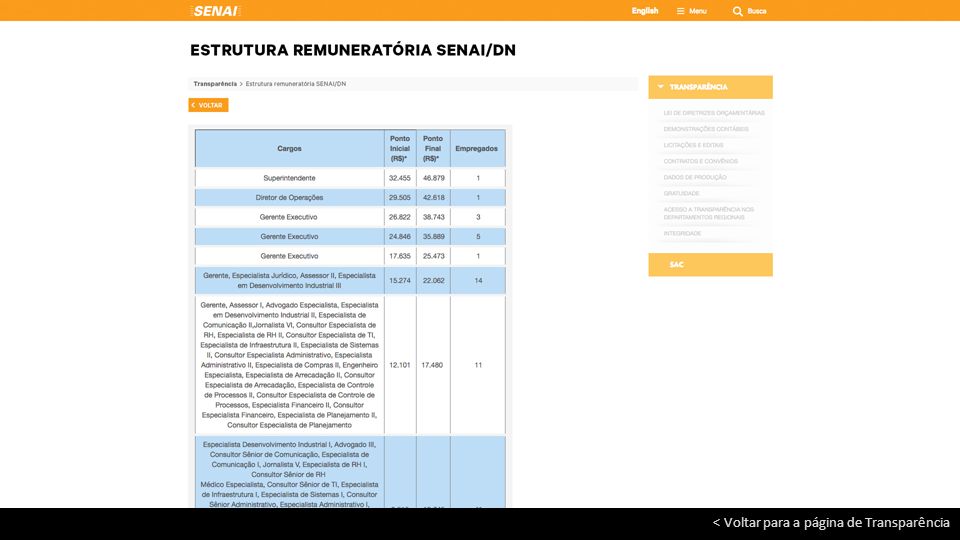Switch site language to English
This screenshot has width=960, height=540.
(645, 11)
